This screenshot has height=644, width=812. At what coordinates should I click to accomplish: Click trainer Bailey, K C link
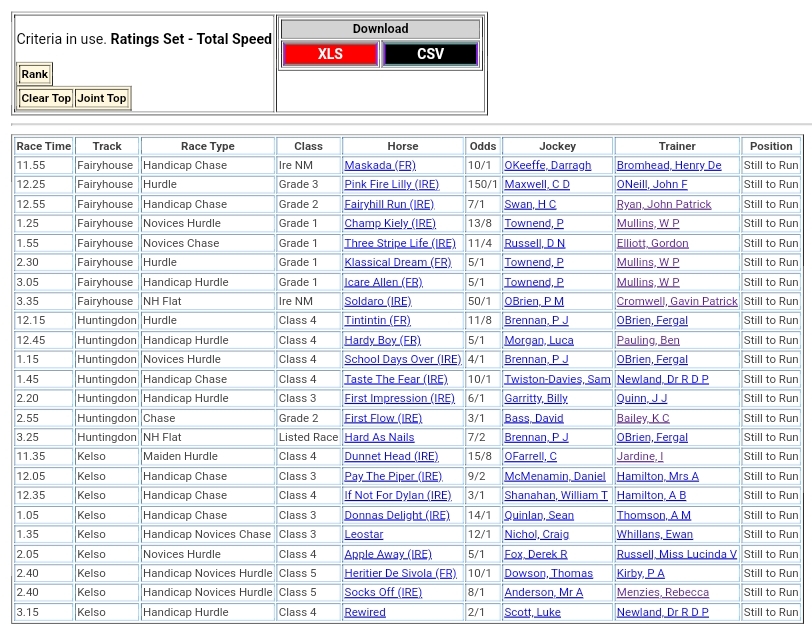tap(643, 418)
